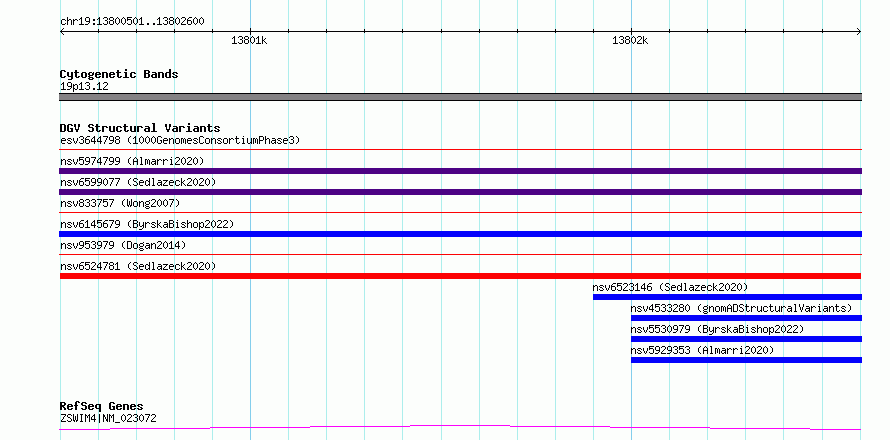Click nsv5974799 (Almarri2020) variant label
This screenshot has height=440, width=890.
pyautogui.click(x=132, y=161)
